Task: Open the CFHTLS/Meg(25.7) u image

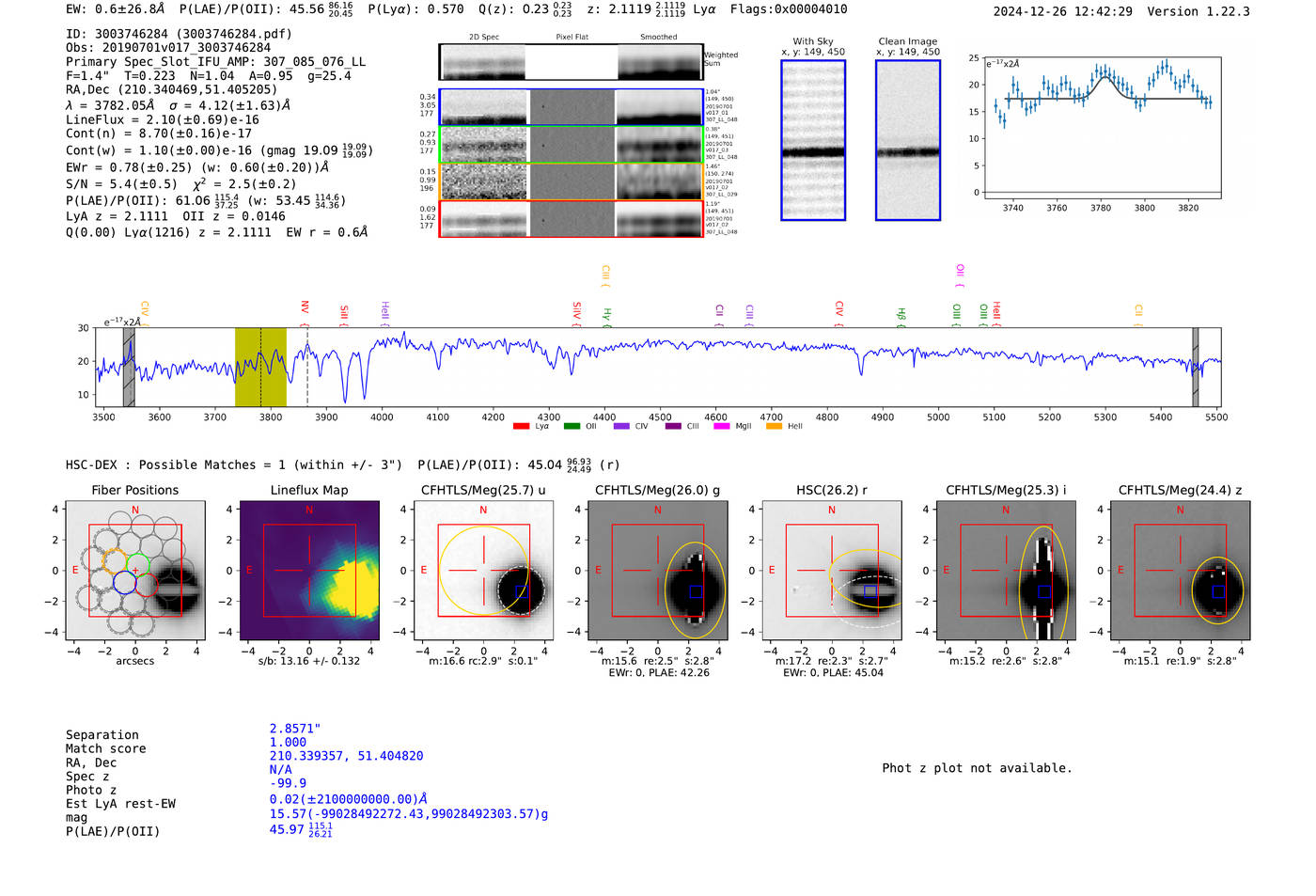Action: (483, 570)
